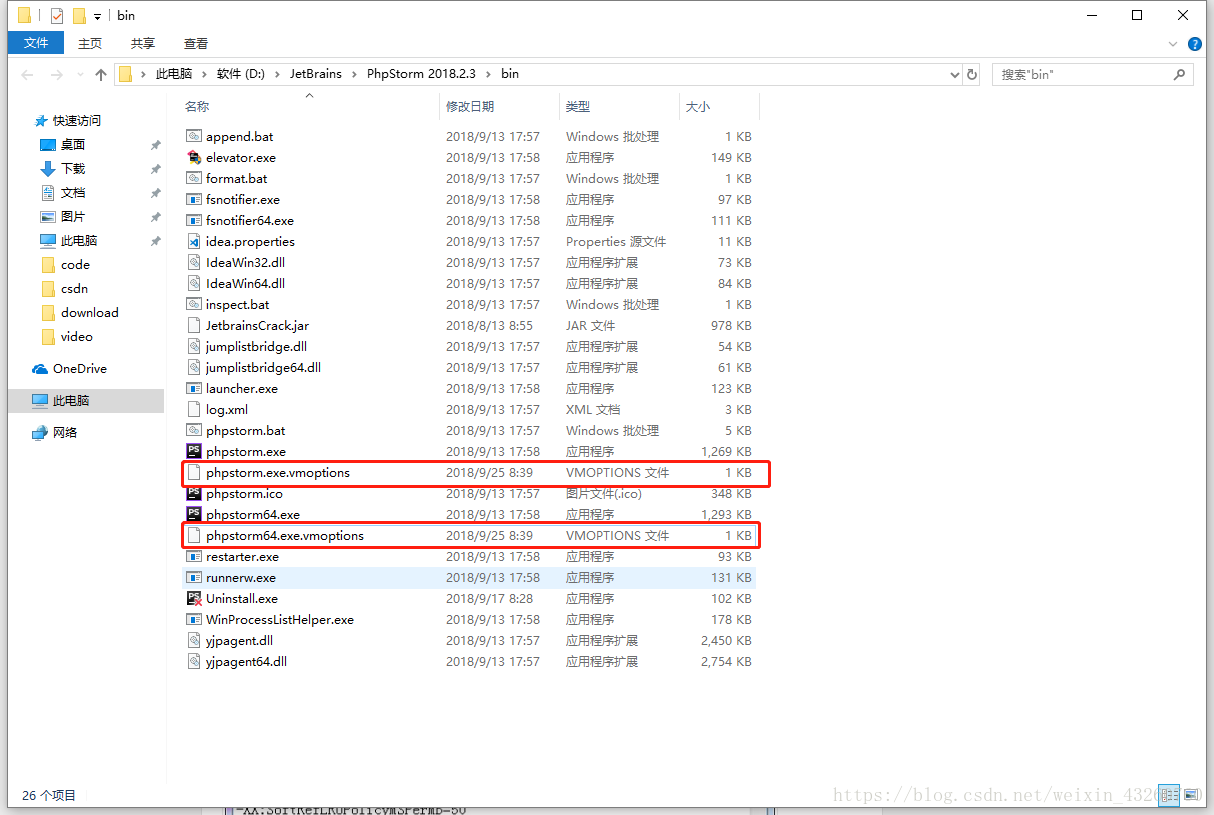Open the 主页 ribbon tab
This screenshot has height=815, width=1214.
90,43
